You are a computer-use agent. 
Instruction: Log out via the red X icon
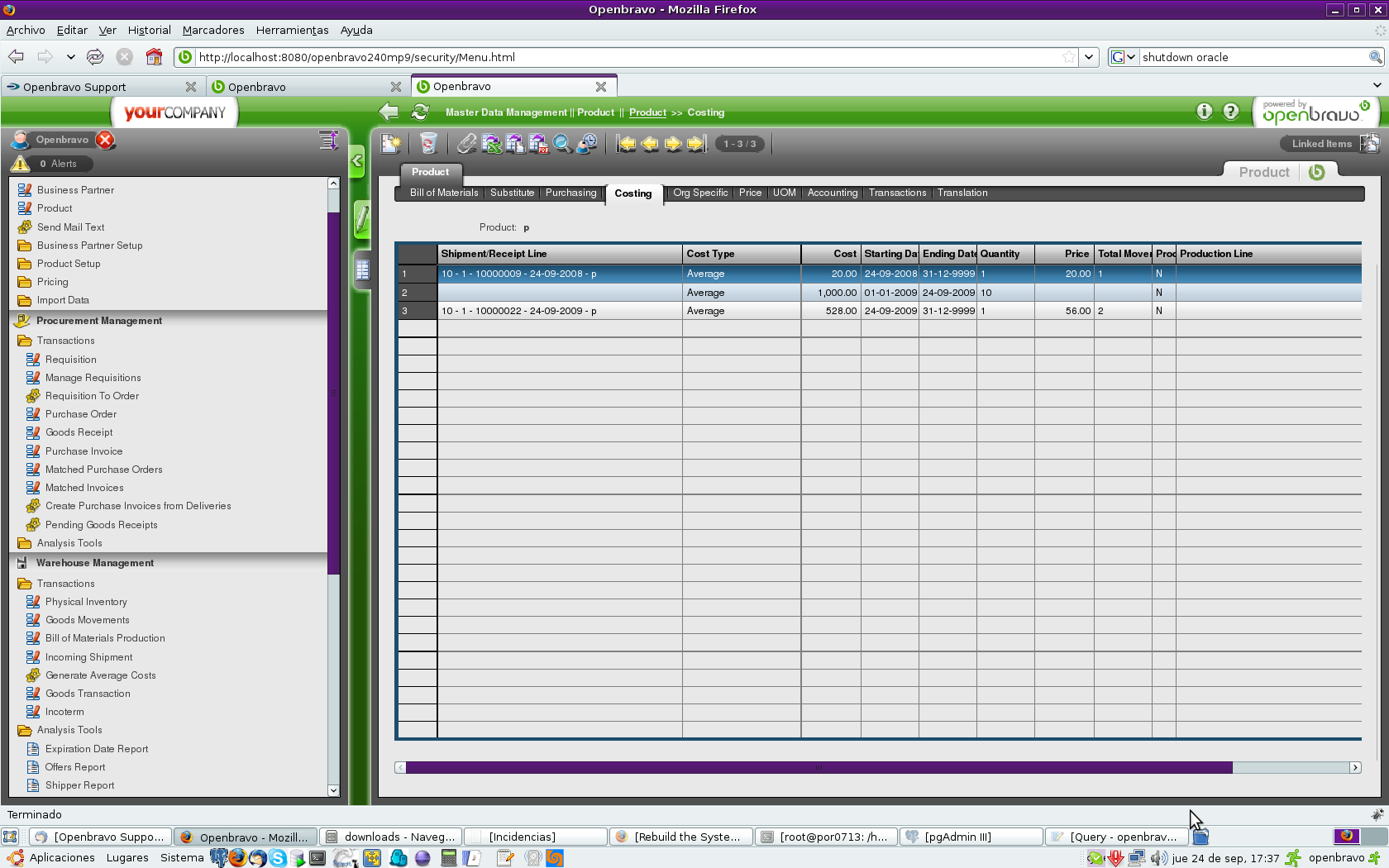coord(105,140)
